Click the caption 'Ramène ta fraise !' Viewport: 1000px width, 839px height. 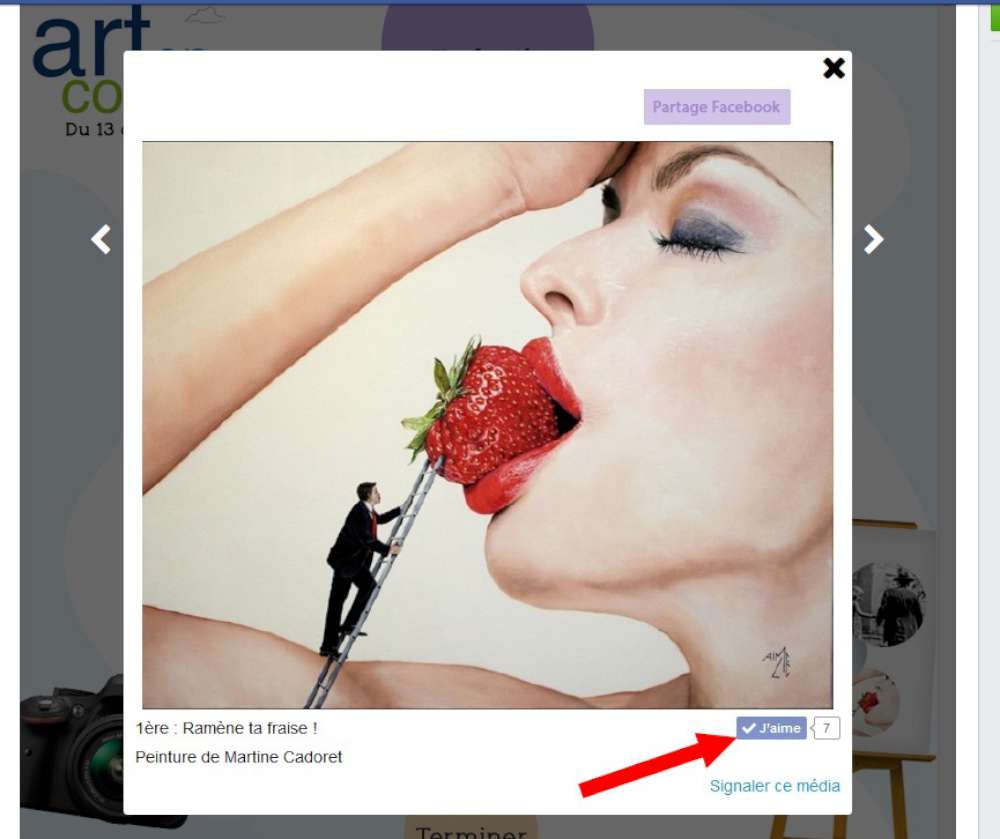click(x=250, y=728)
